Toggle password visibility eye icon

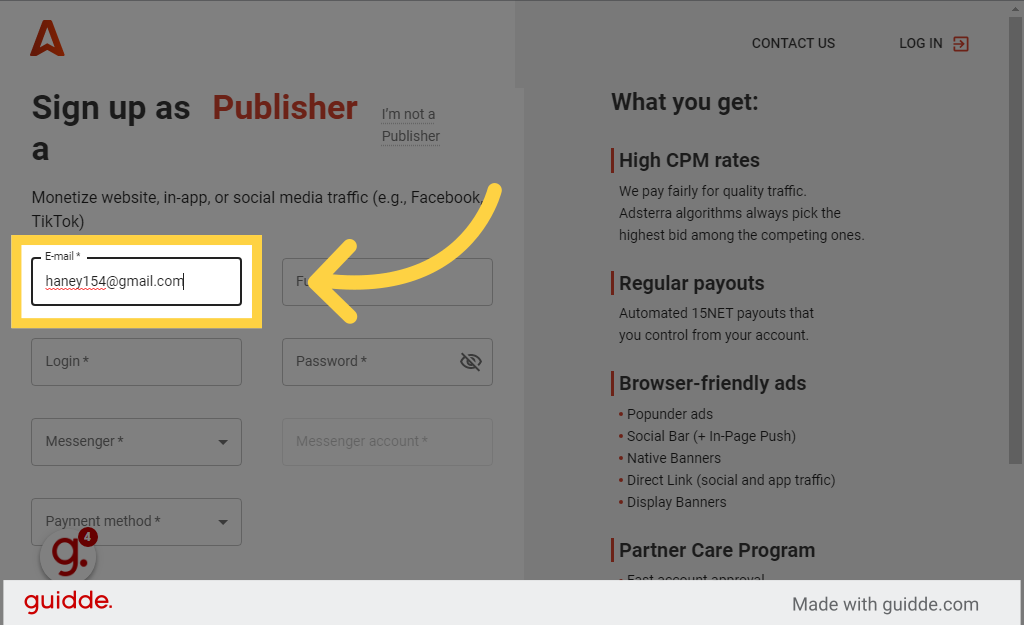tap(470, 361)
